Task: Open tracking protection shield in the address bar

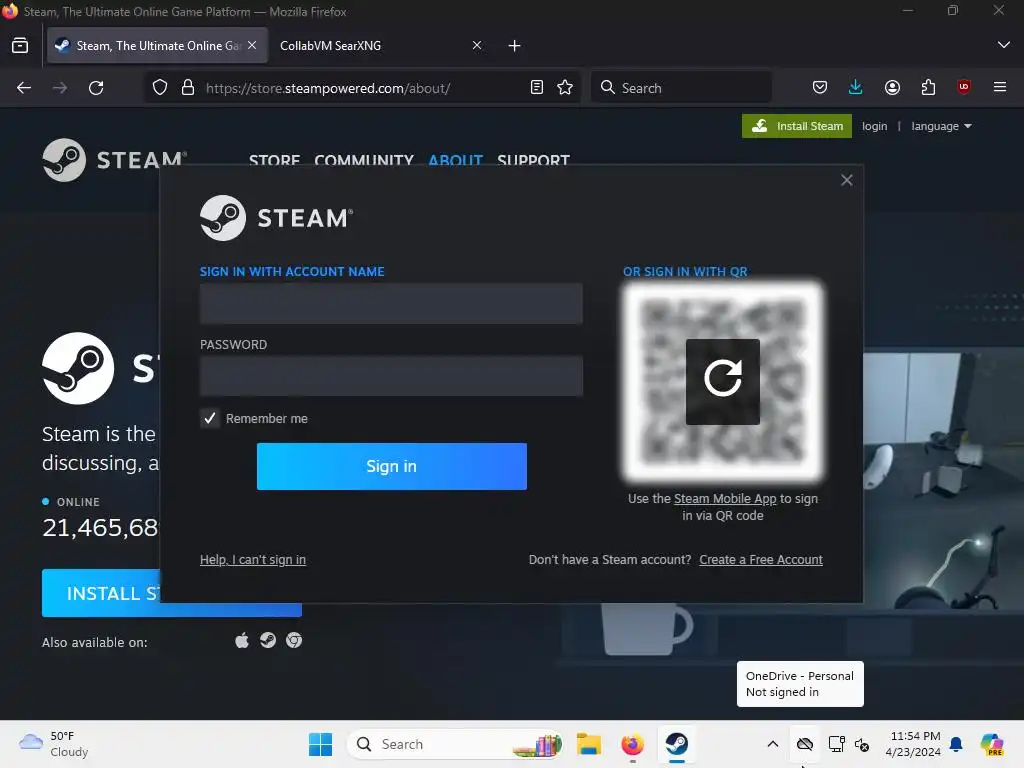Action: click(160, 88)
